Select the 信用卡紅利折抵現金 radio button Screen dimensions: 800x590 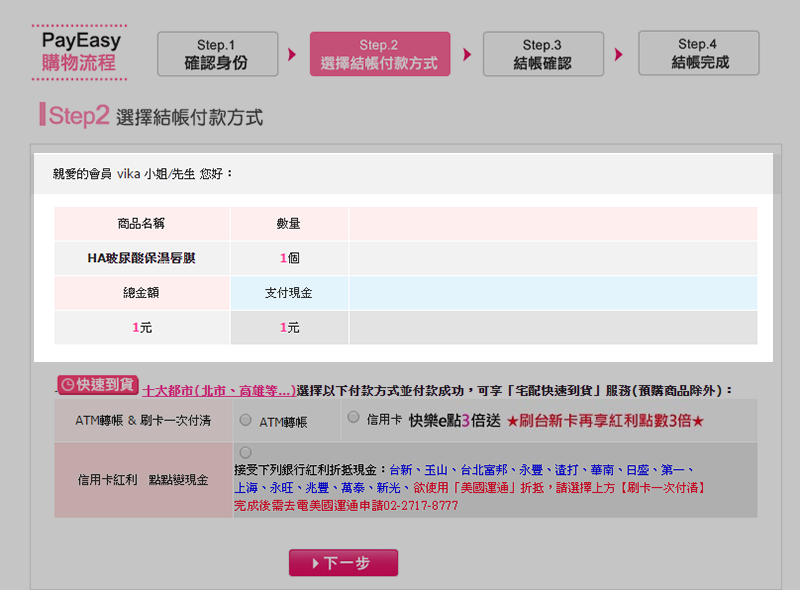245,453
